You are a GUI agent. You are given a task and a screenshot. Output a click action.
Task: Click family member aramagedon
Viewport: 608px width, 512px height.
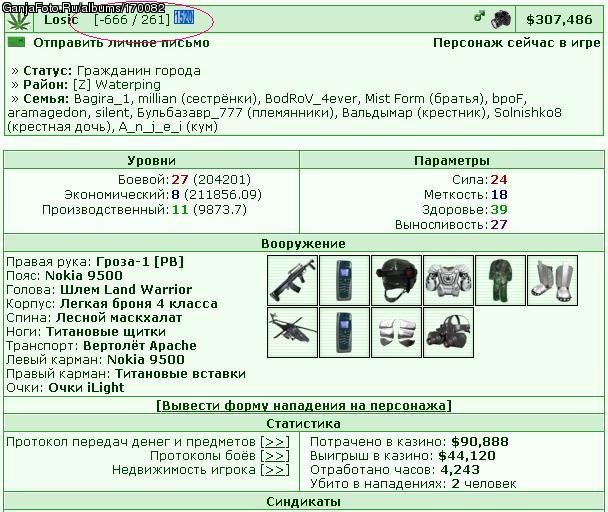click(x=47, y=112)
